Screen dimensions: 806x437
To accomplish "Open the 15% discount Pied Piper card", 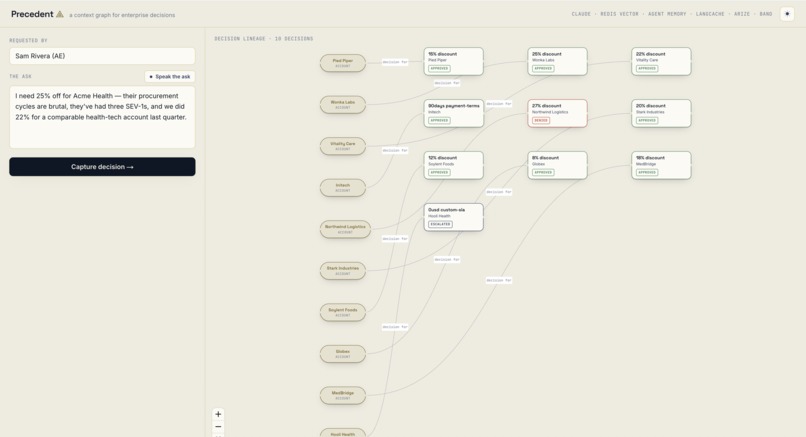I will (454, 61).
